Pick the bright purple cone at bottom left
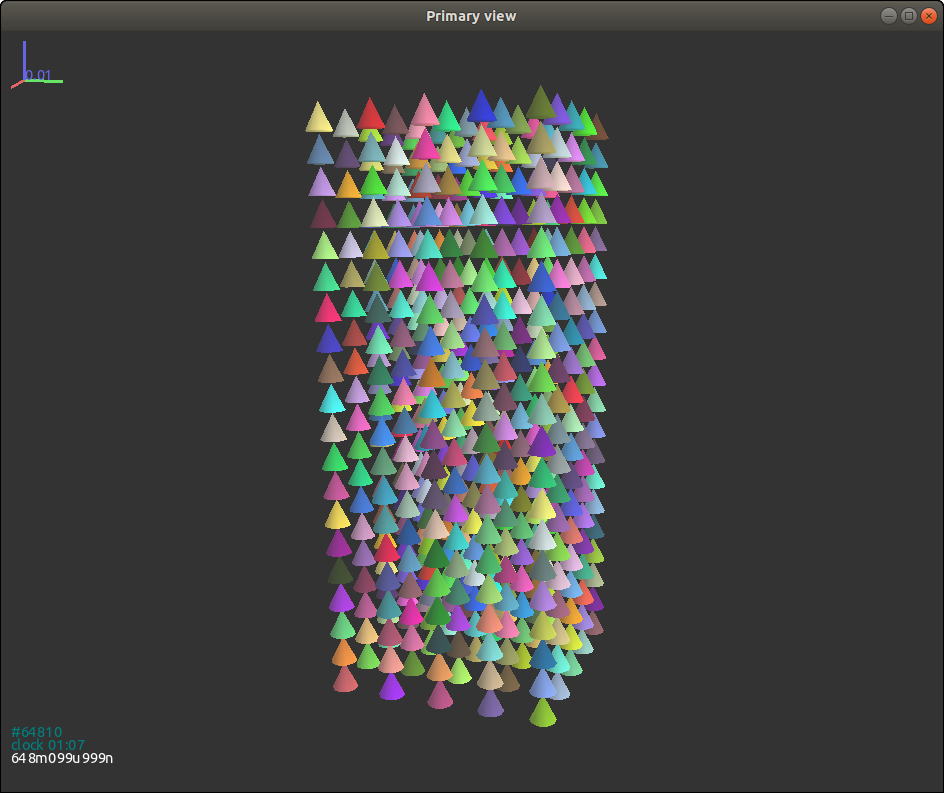Image resolution: width=944 pixels, height=793 pixels. [x=392, y=687]
